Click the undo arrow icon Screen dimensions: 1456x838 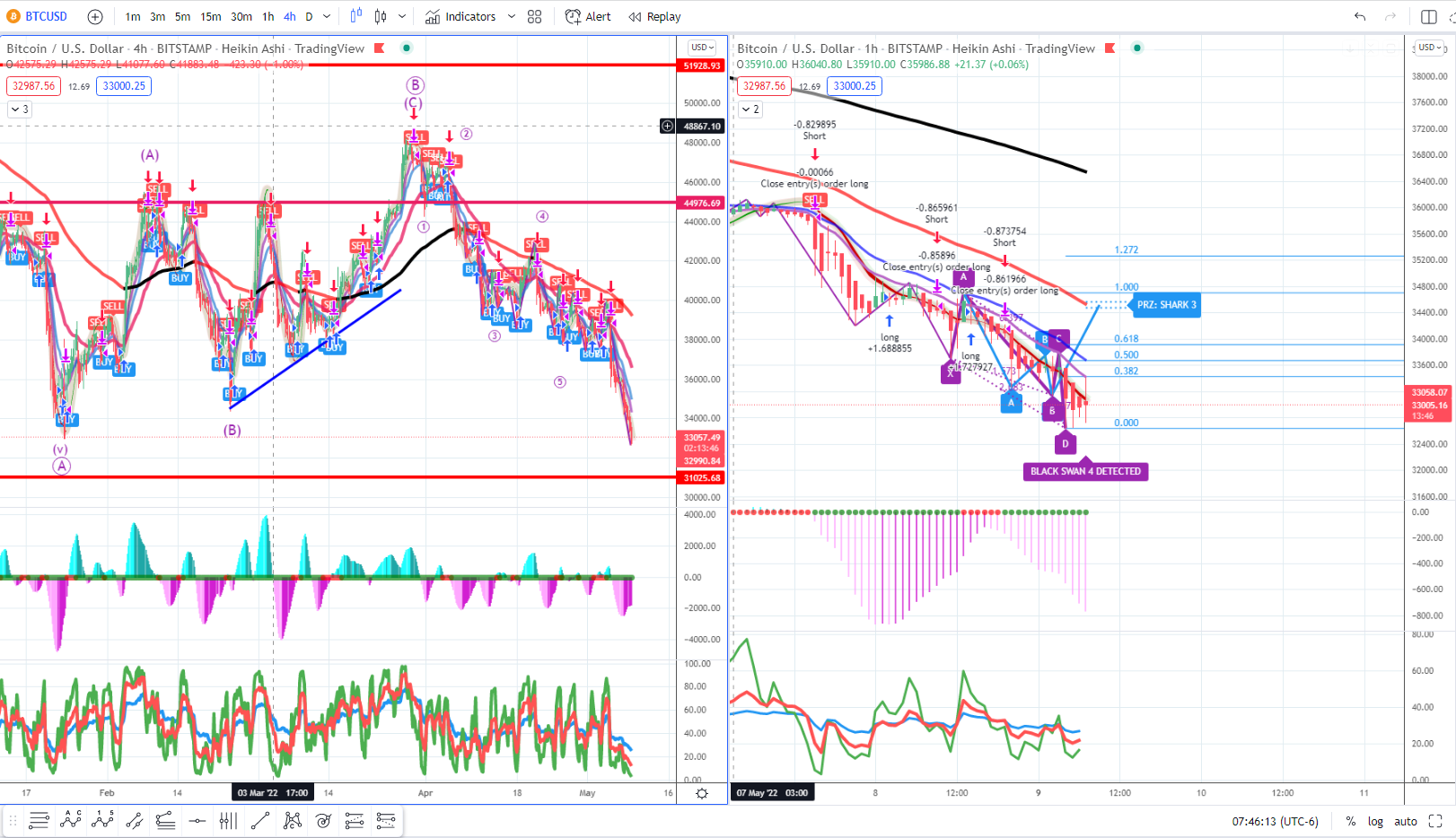(x=1360, y=16)
